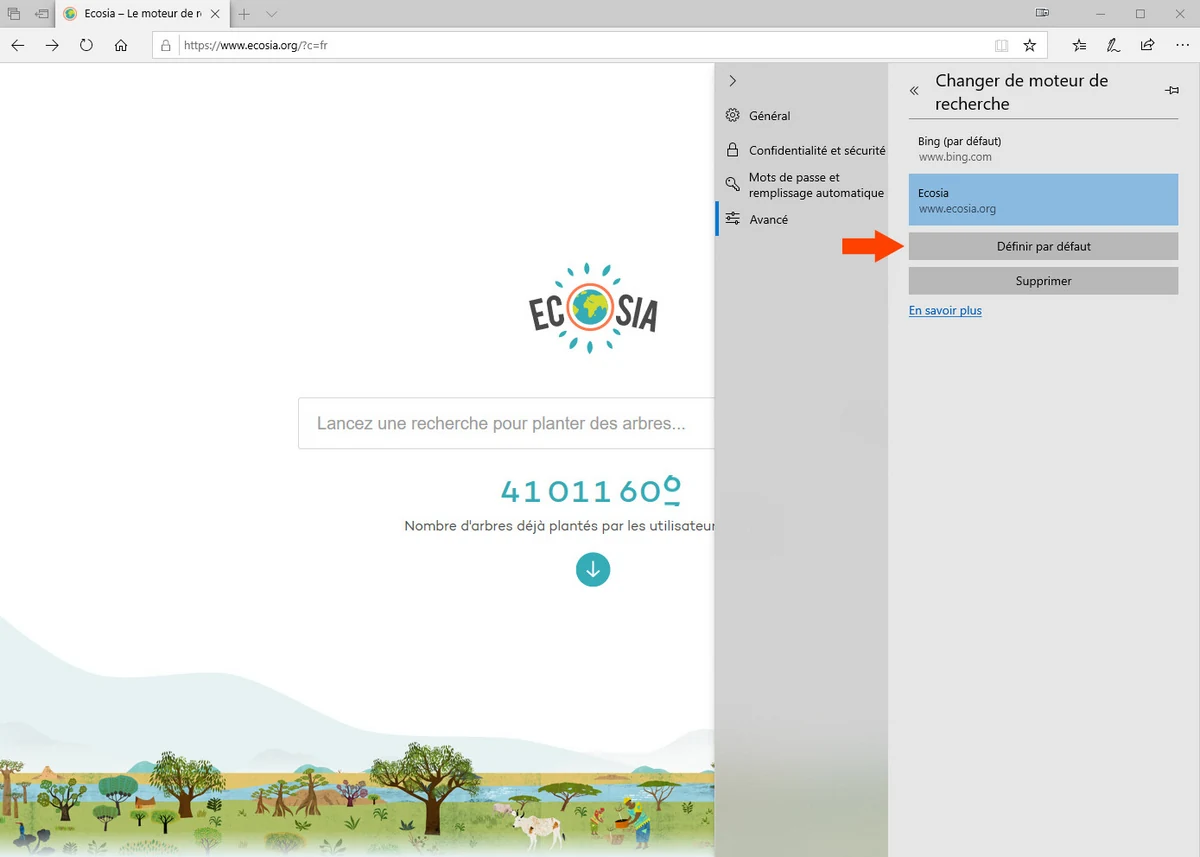Viewport: 1200px width, 857px height.
Task: Pin the settings pane open
Action: (x=1171, y=89)
